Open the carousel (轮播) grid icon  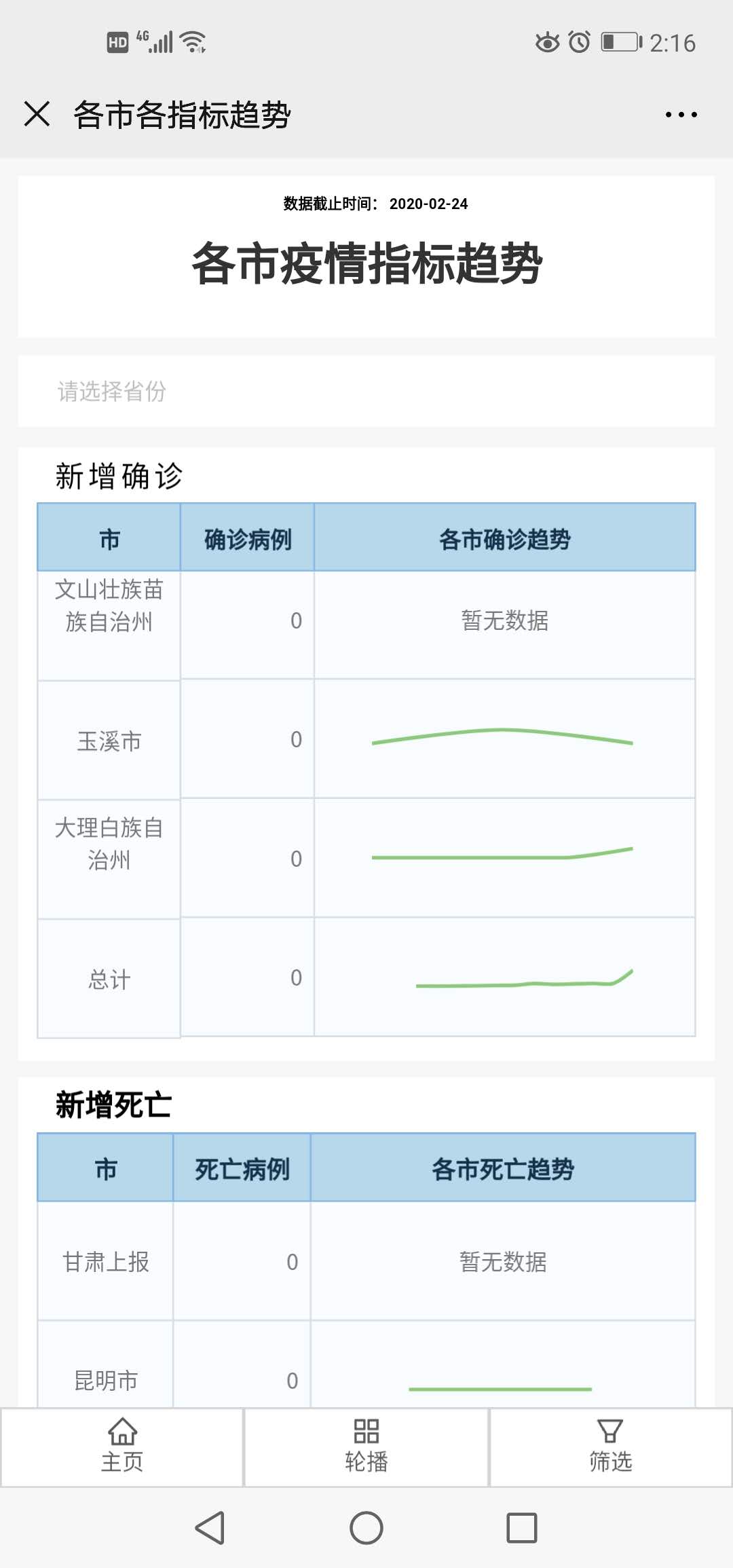click(x=366, y=1432)
